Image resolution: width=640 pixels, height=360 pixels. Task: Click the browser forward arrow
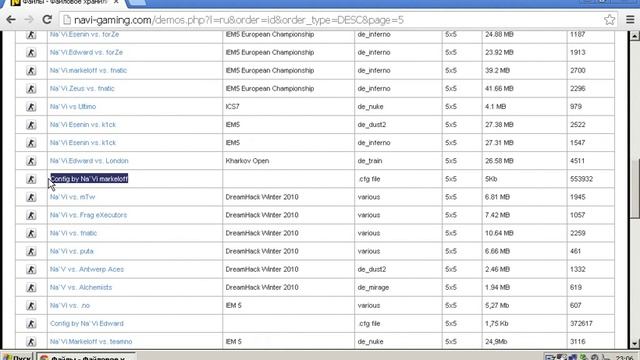point(29,20)
